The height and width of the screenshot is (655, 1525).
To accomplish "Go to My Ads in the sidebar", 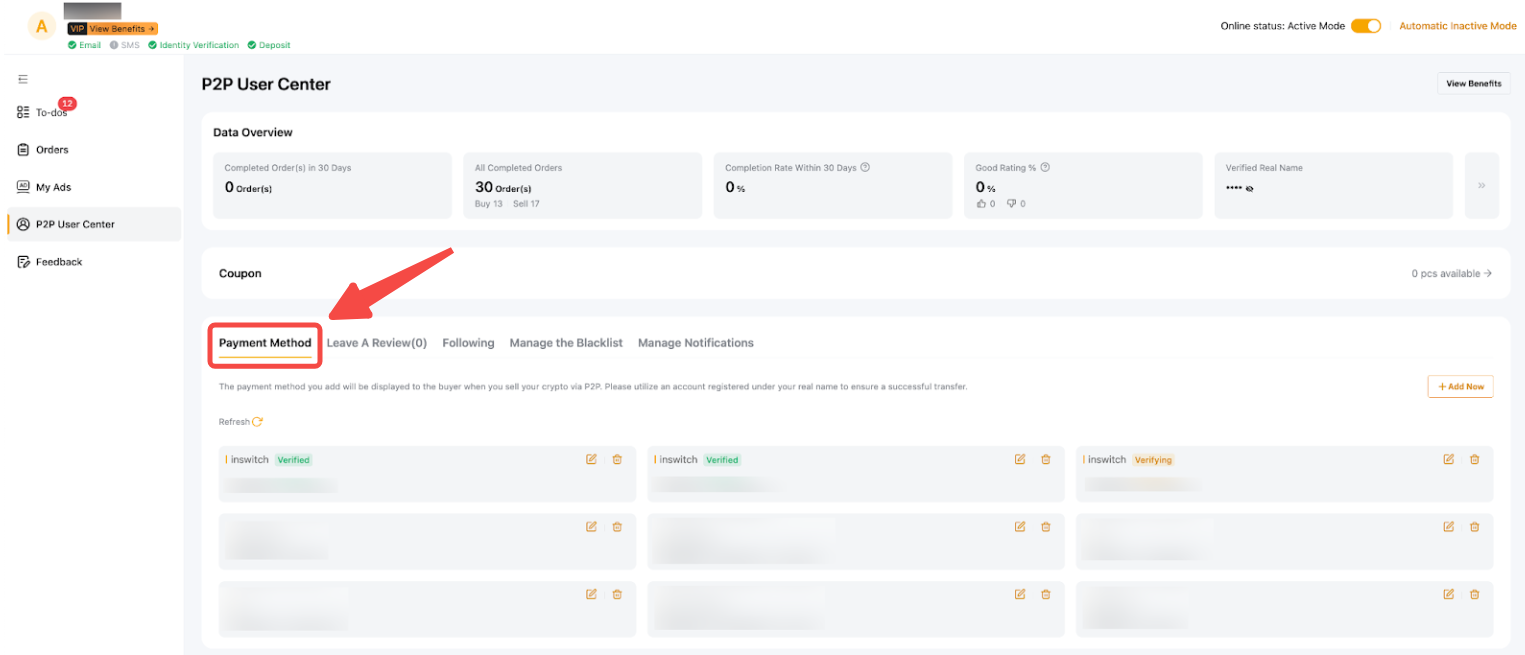I will tap(53, 187).
